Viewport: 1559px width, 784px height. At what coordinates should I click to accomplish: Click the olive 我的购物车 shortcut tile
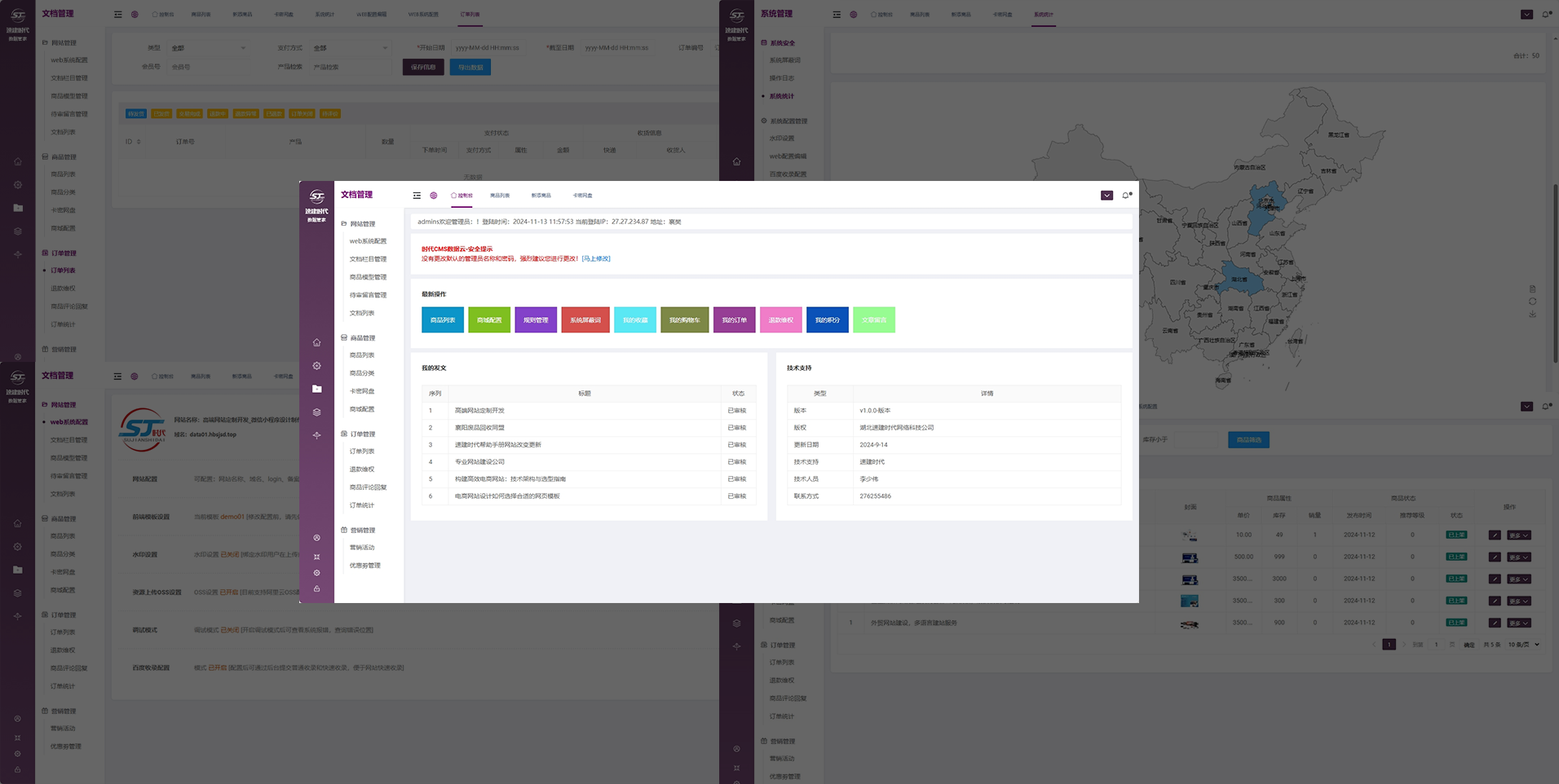685,319
